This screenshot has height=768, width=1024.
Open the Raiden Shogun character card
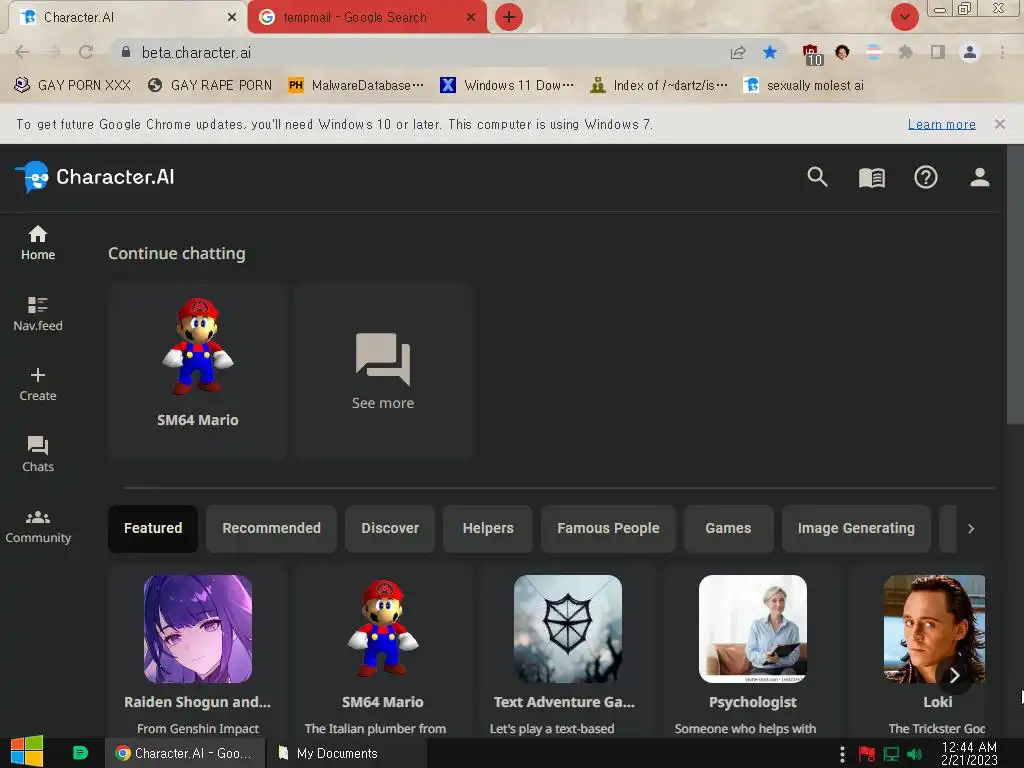(197, 653)
